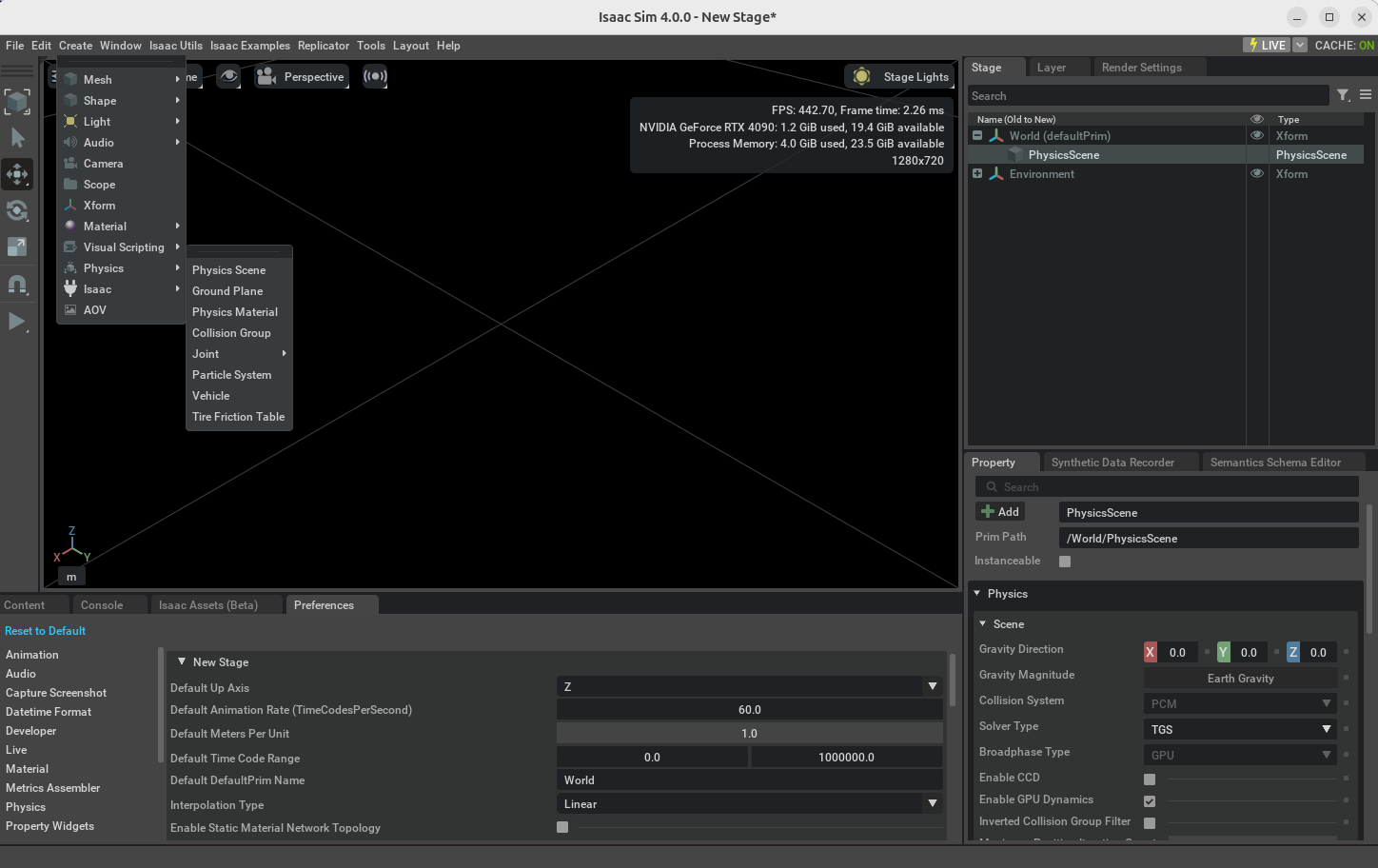Open the Broadphase Type GPU dropdown

(x=1240, y=755)
